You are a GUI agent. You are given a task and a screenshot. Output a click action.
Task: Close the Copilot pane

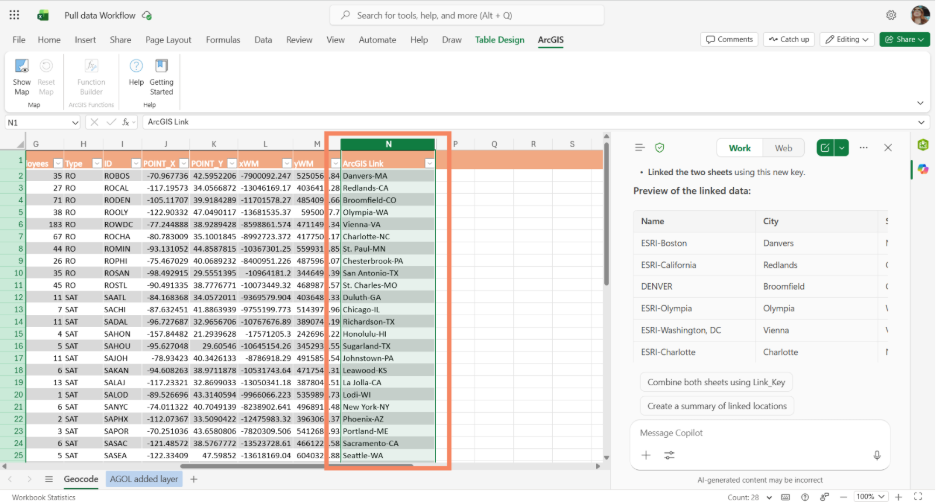(888, 147)
